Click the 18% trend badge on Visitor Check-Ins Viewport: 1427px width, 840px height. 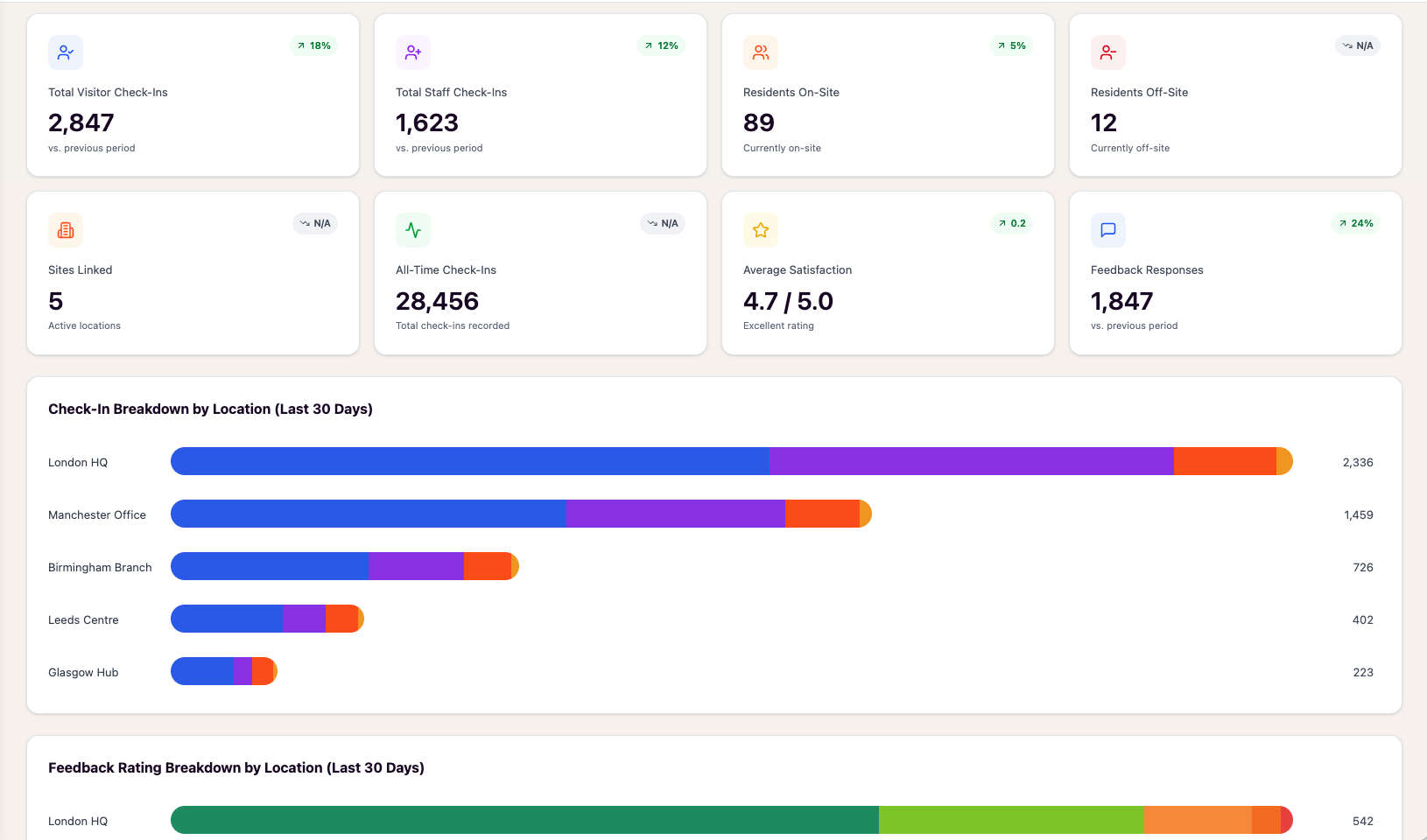pyautogui.click(x=313, y=45)
